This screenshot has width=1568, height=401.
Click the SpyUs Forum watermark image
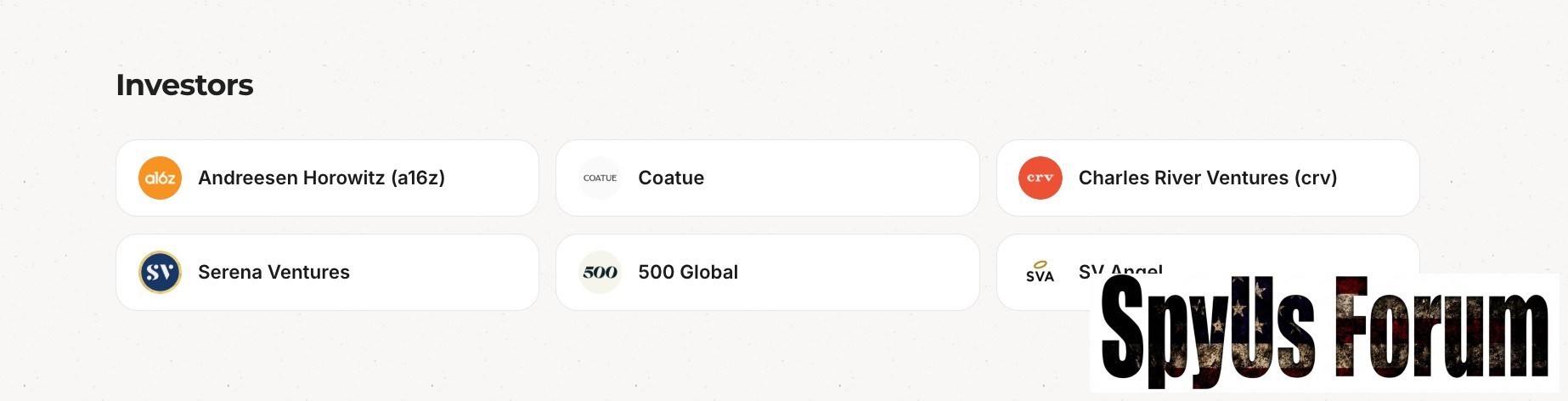[x=1324, y=331]
